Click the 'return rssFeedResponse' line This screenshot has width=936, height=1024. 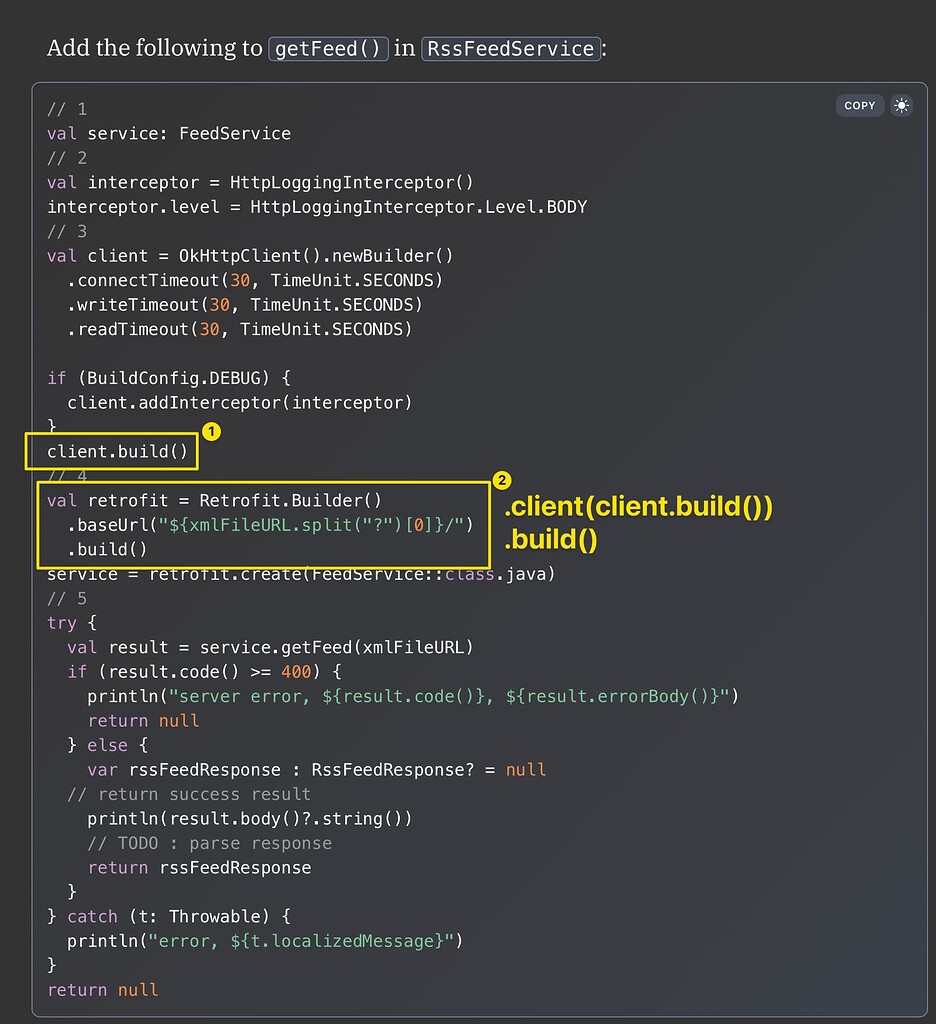tap(199, 868)
